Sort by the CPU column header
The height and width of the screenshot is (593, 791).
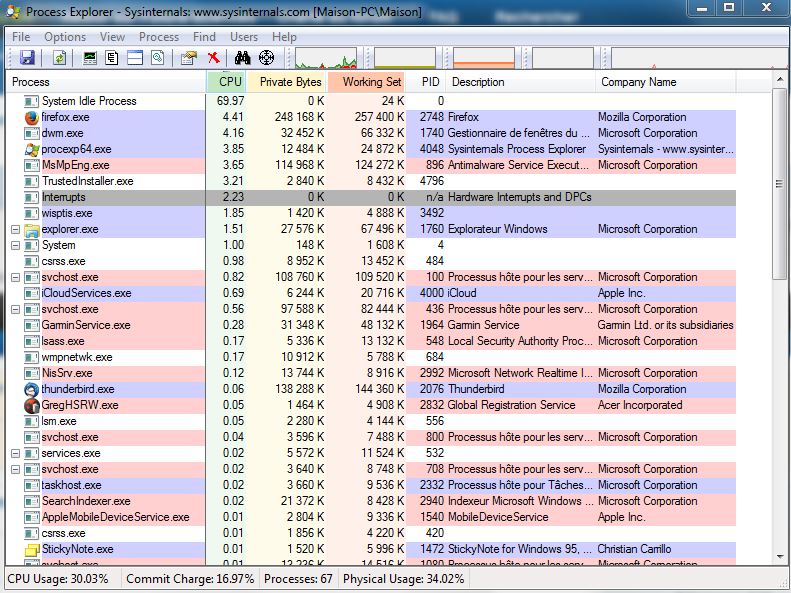click(x=227, y=82)
